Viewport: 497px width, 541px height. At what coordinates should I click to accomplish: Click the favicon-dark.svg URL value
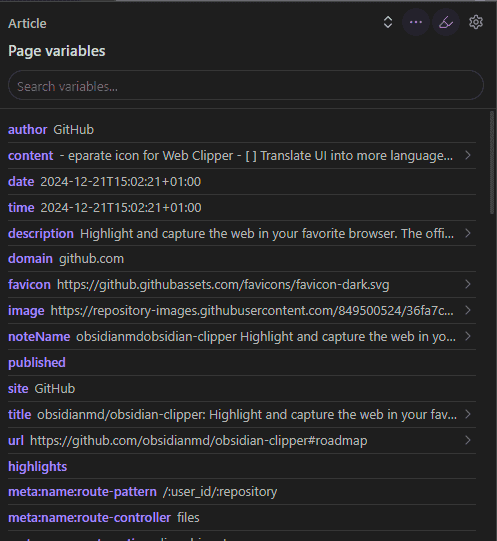pos(223,285)
